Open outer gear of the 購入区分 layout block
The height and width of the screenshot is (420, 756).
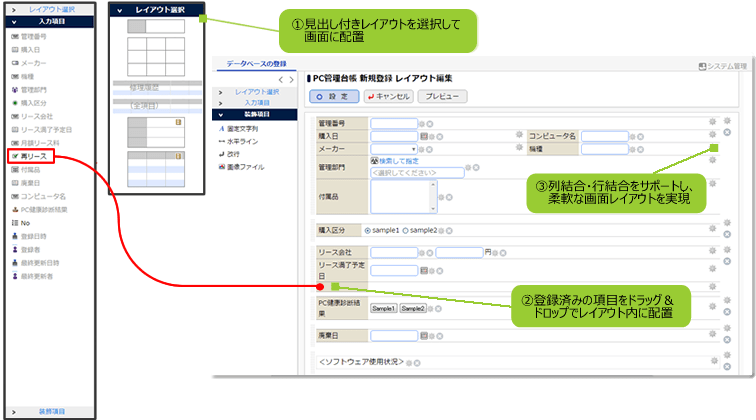click(x=727, y=223)
